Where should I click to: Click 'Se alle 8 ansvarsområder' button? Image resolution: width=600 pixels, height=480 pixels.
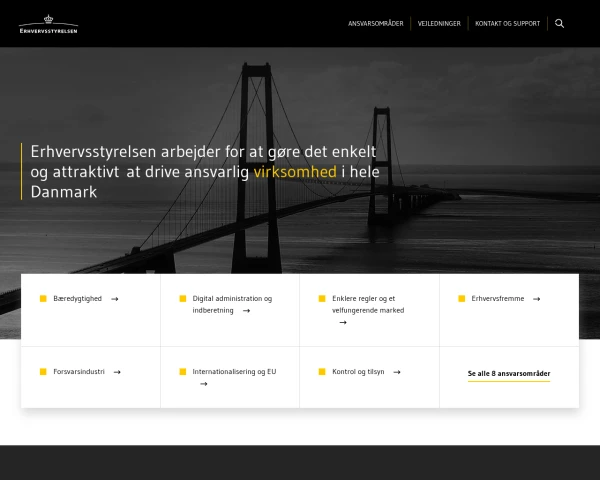(x=509, y=374)
